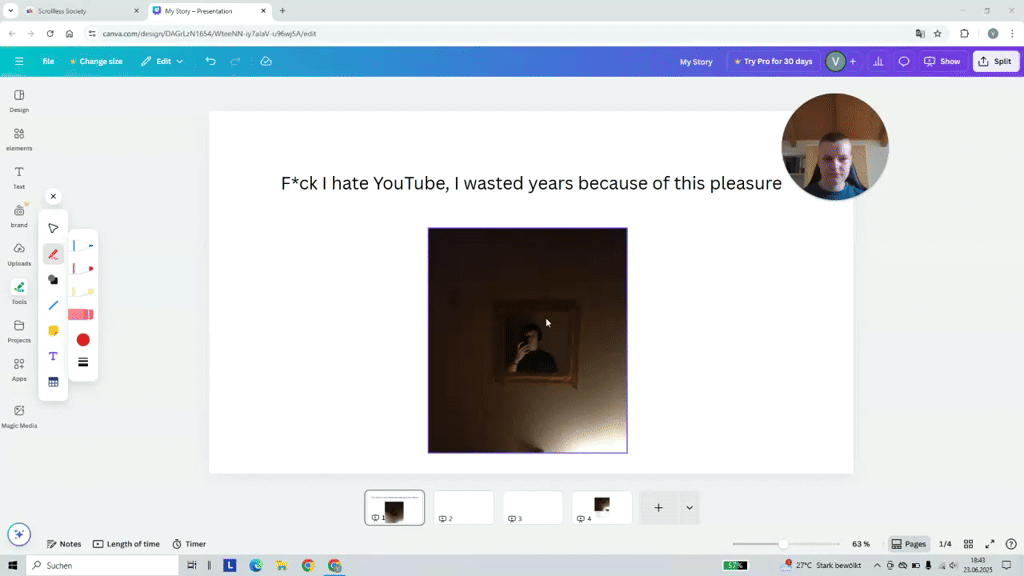Select the Marker drawing tool
The image size is (1024, 576).
point(83,267)
